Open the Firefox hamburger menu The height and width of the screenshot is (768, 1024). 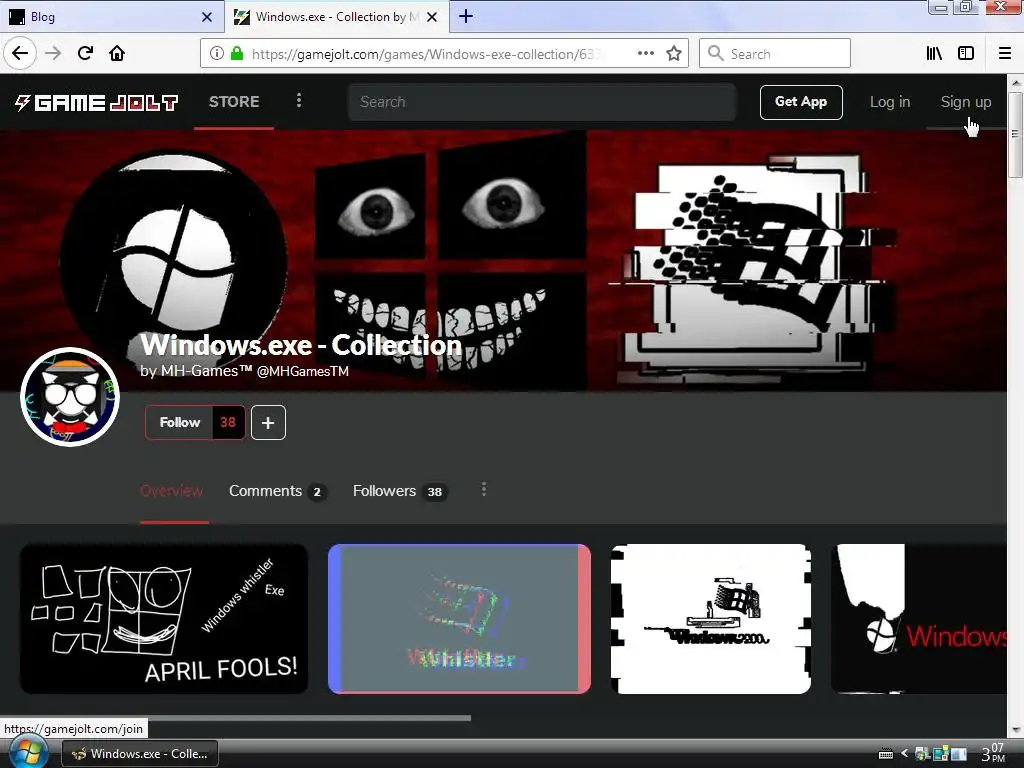1005,54
